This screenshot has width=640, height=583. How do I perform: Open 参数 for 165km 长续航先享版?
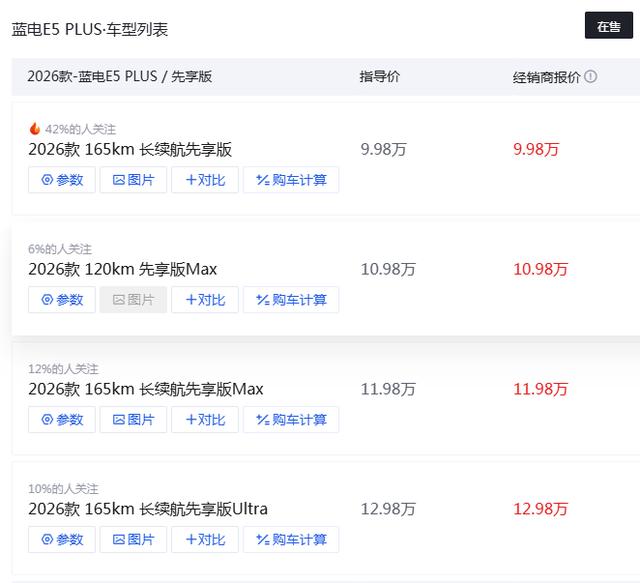[x=62, y=180]
